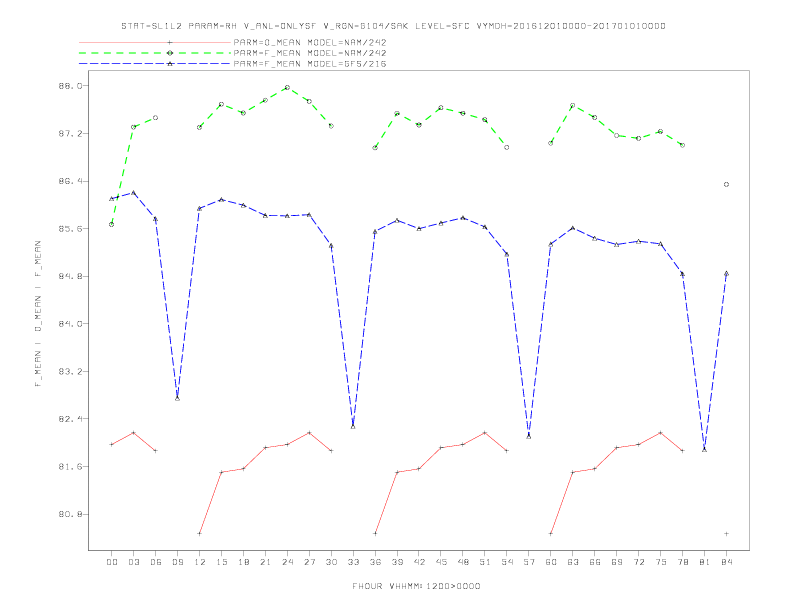
Task: Click x-axis tick label 78
Action: 682,562
